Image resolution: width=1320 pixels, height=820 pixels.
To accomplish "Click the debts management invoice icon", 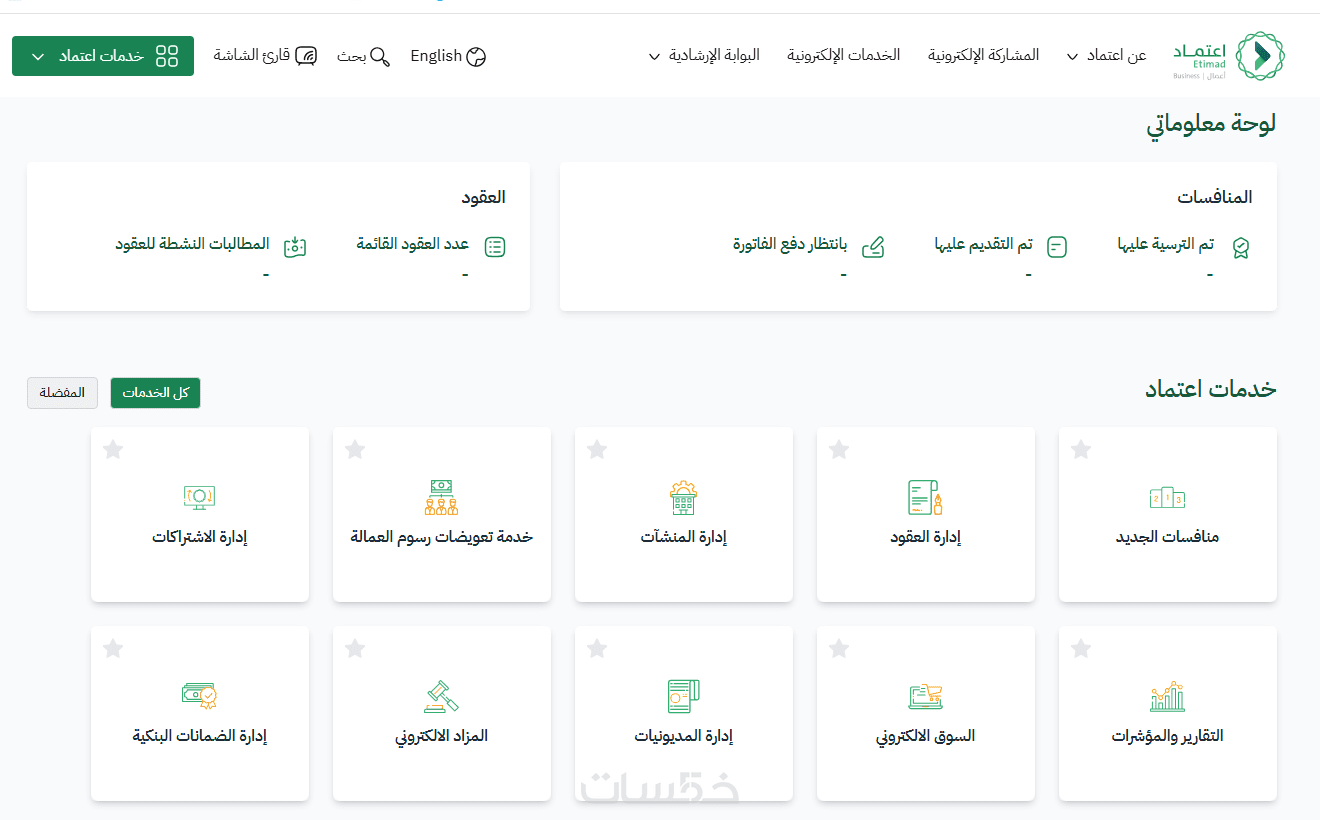I will (x=683, y=696).
